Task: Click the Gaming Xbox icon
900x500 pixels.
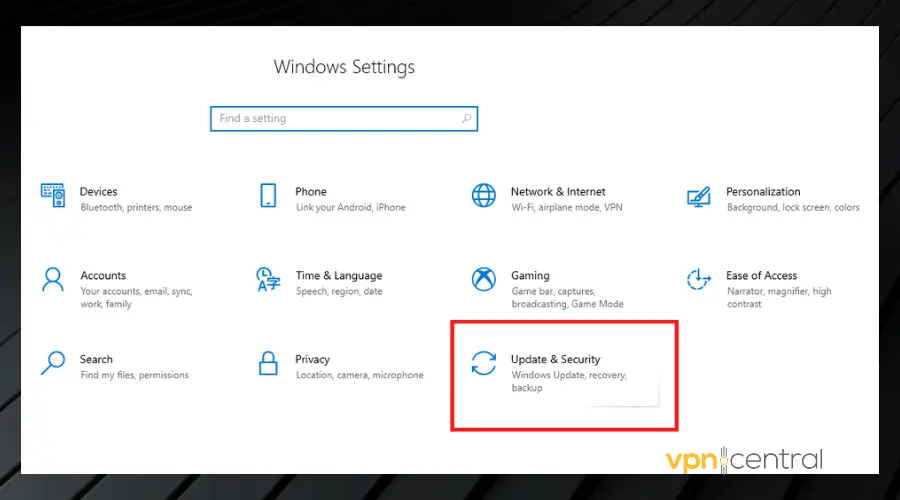Action: pos(484,279)
